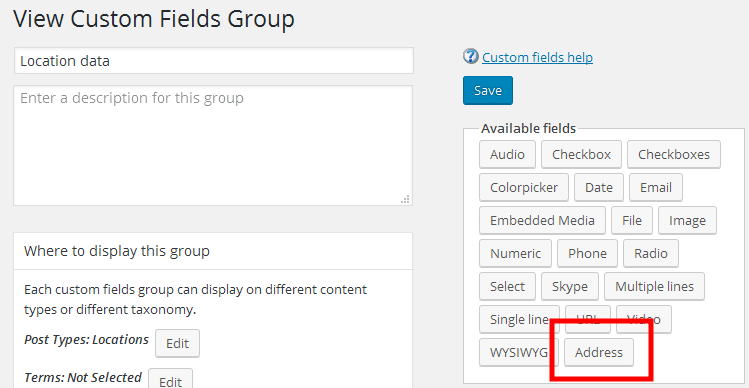Add an Image field

click(687, 220)
